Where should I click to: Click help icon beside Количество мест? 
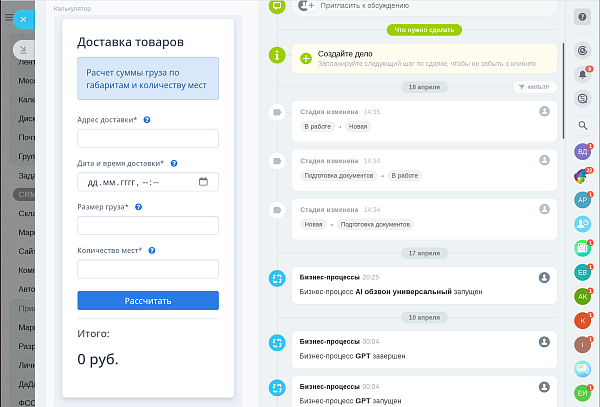point(152,251)
